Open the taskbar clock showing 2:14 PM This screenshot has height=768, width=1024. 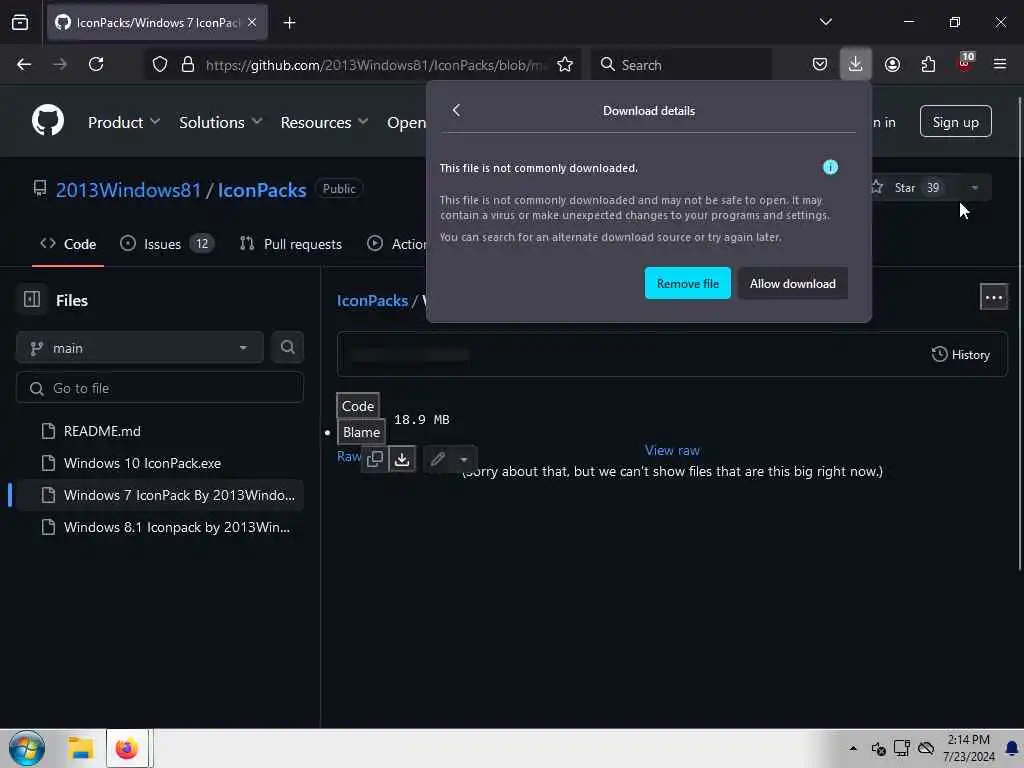(968, 748)
